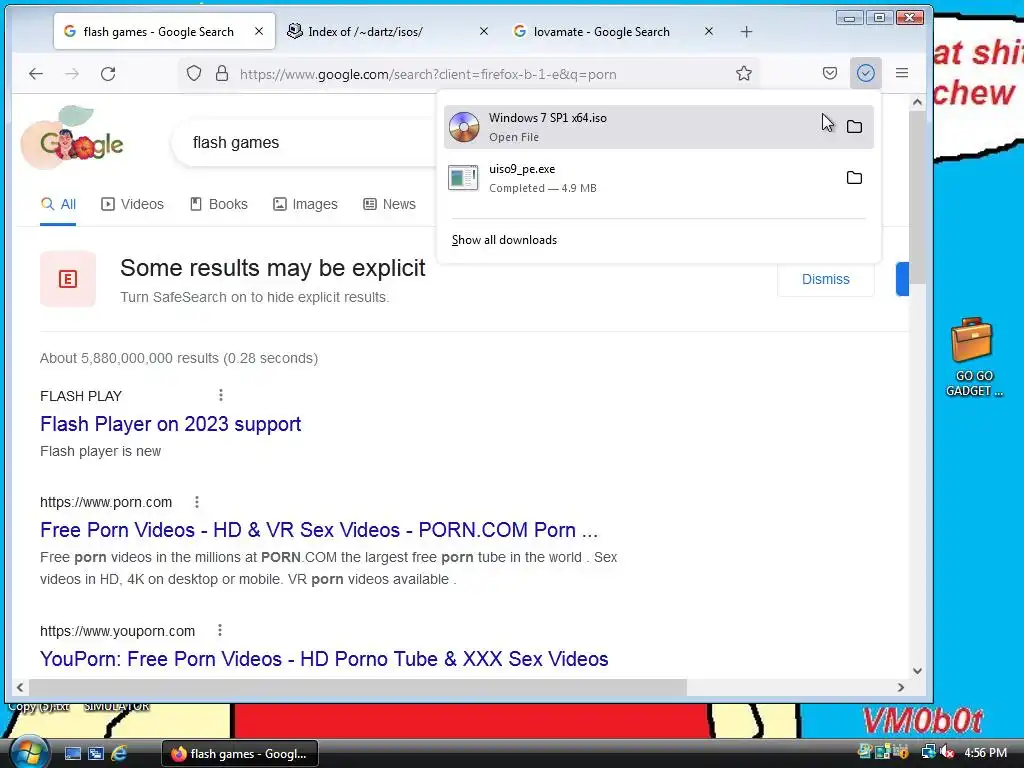Viewport: 1024px width, 768px height.
Task: Click the scroll left arrow
Action: pos(20,687)
